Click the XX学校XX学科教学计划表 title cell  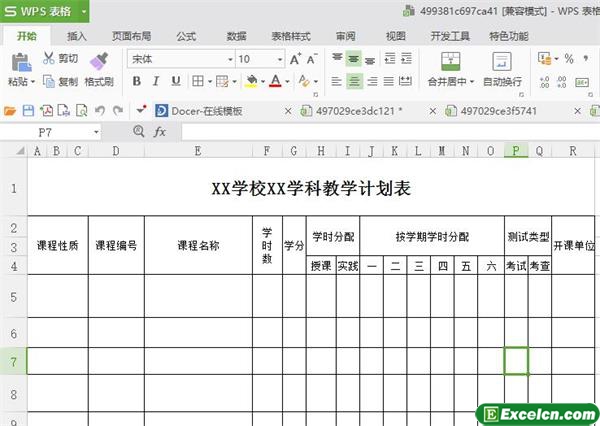point(311,188)
